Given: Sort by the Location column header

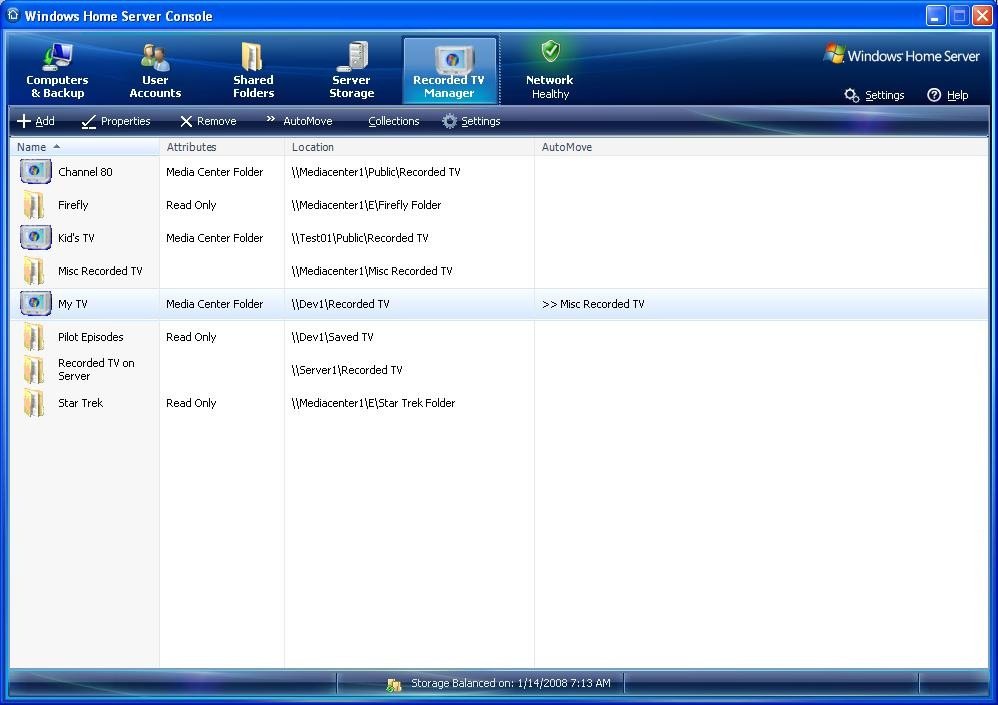Looking at the screenshot, I should click(x=409, y=147).
